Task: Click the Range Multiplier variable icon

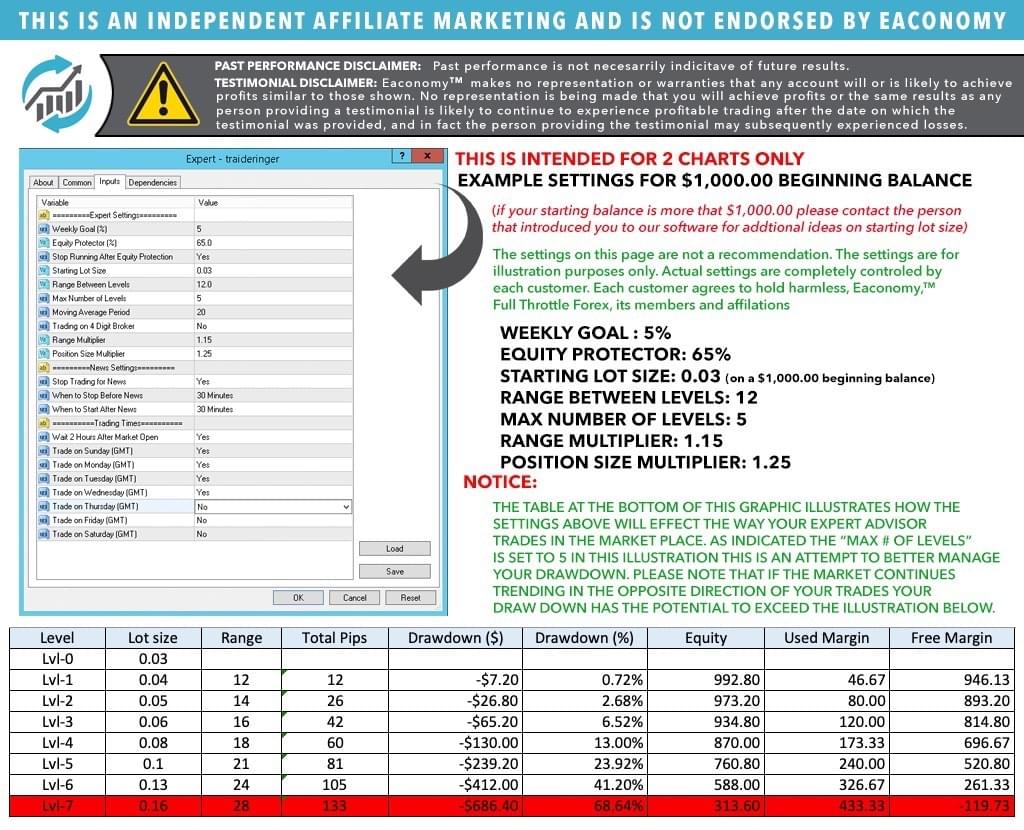Action: 44,340
